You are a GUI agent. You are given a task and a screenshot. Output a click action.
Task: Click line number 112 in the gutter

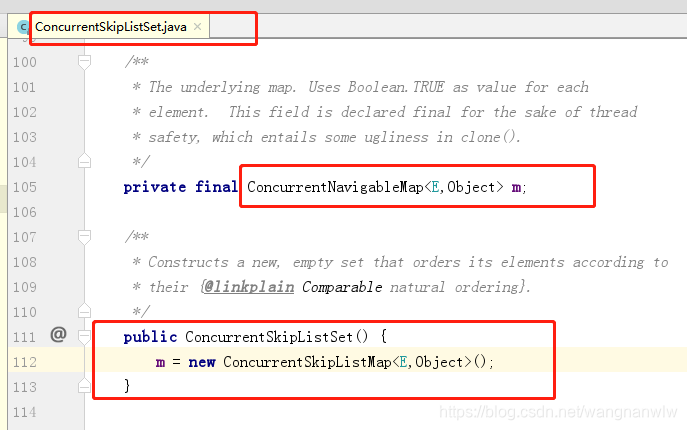point(25,362)
